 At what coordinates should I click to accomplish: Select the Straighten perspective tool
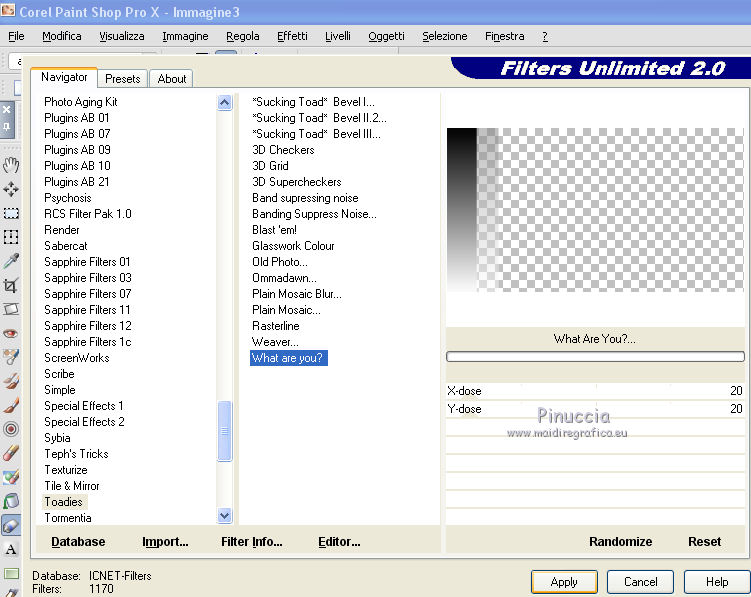(x=11, y=310)
